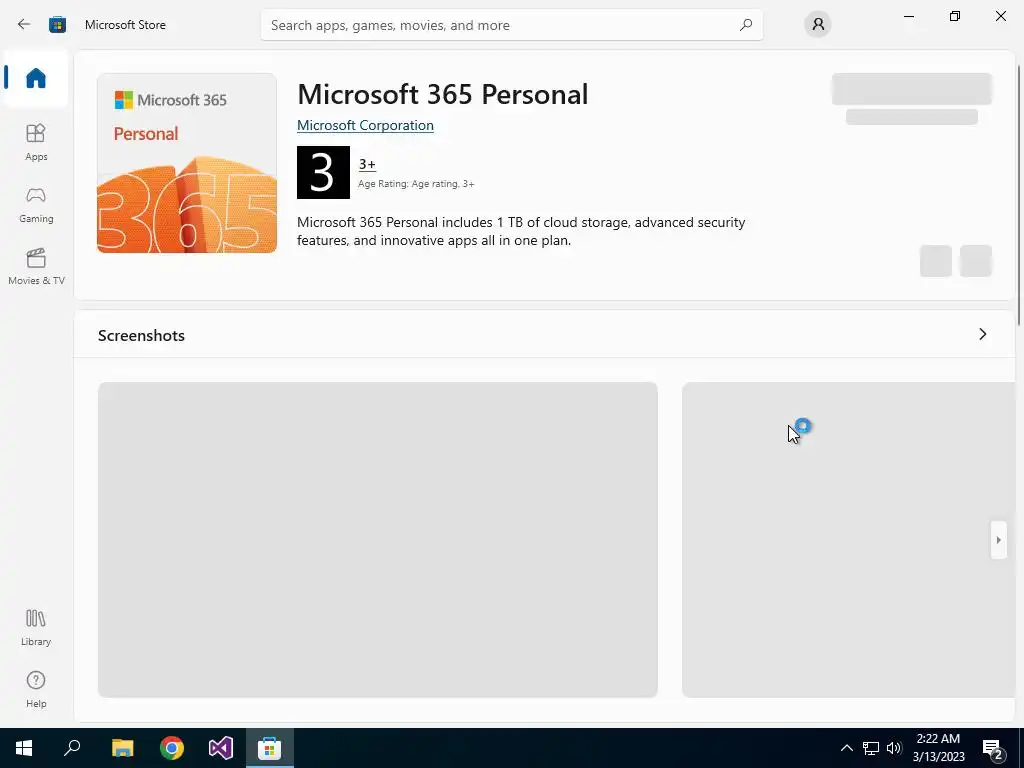1024x768 pixels.
Task: Open the Windows Start menu
Action: (x=24, y=748)
